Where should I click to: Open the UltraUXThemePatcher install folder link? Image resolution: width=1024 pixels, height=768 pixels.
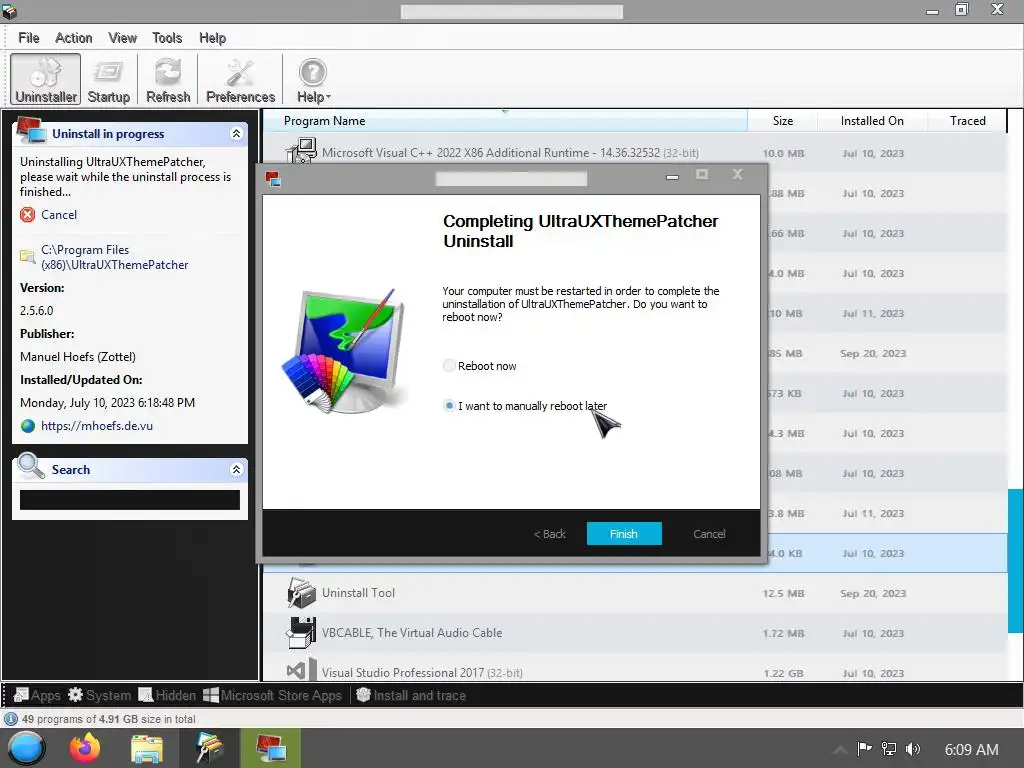(114, 257)
